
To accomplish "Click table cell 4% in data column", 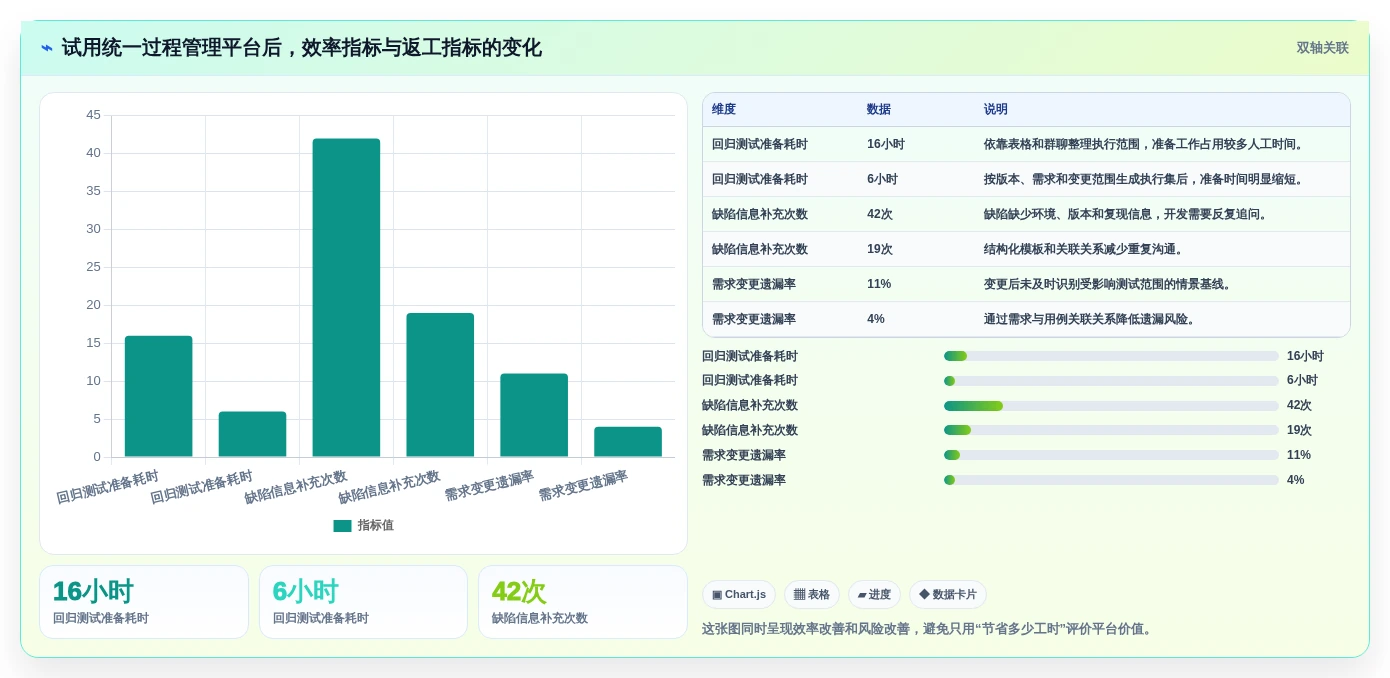I will click(876, 319).
